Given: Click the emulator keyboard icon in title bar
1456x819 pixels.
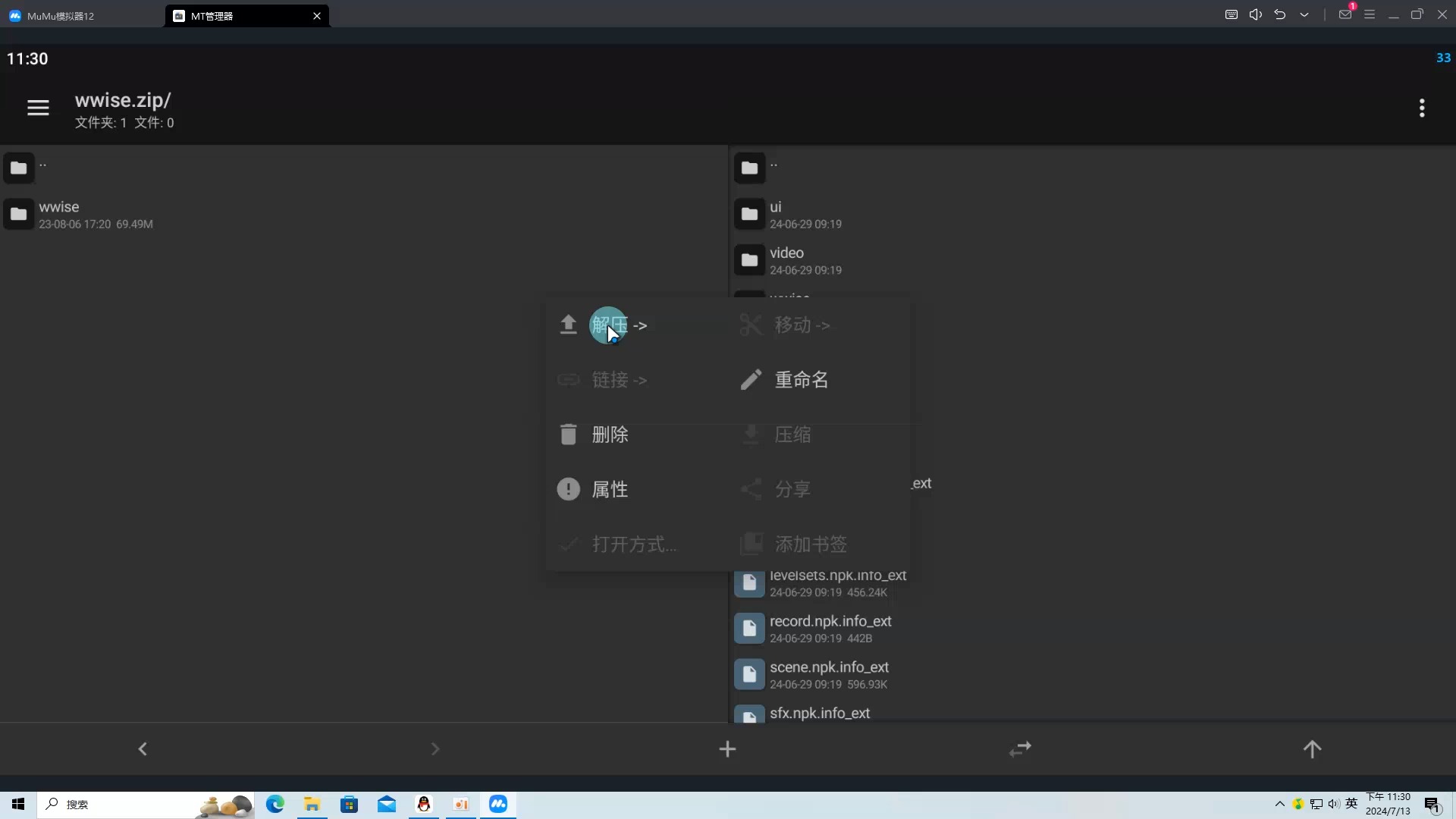Looking at the screenshot, I should (1232, 14).
